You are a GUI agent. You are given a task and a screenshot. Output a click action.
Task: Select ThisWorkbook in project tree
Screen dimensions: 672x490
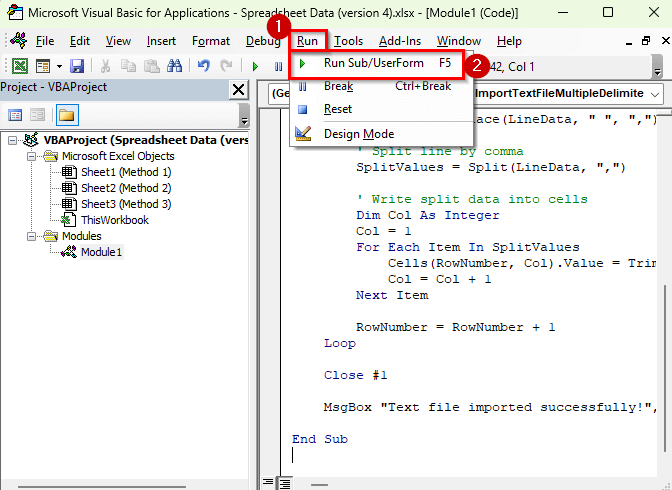(x=115, y=220)
